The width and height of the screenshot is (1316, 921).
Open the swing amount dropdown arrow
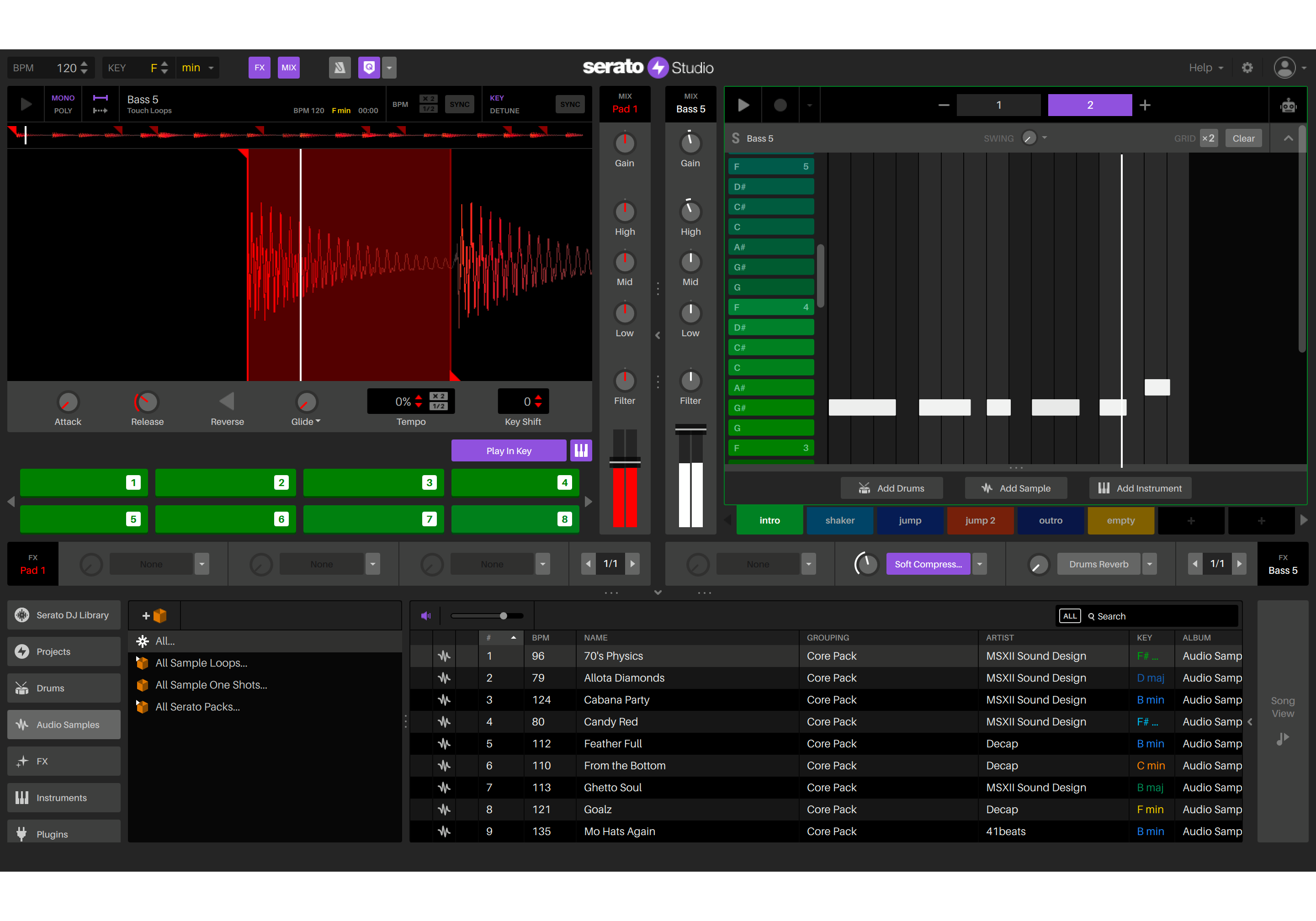(1045, 138)
